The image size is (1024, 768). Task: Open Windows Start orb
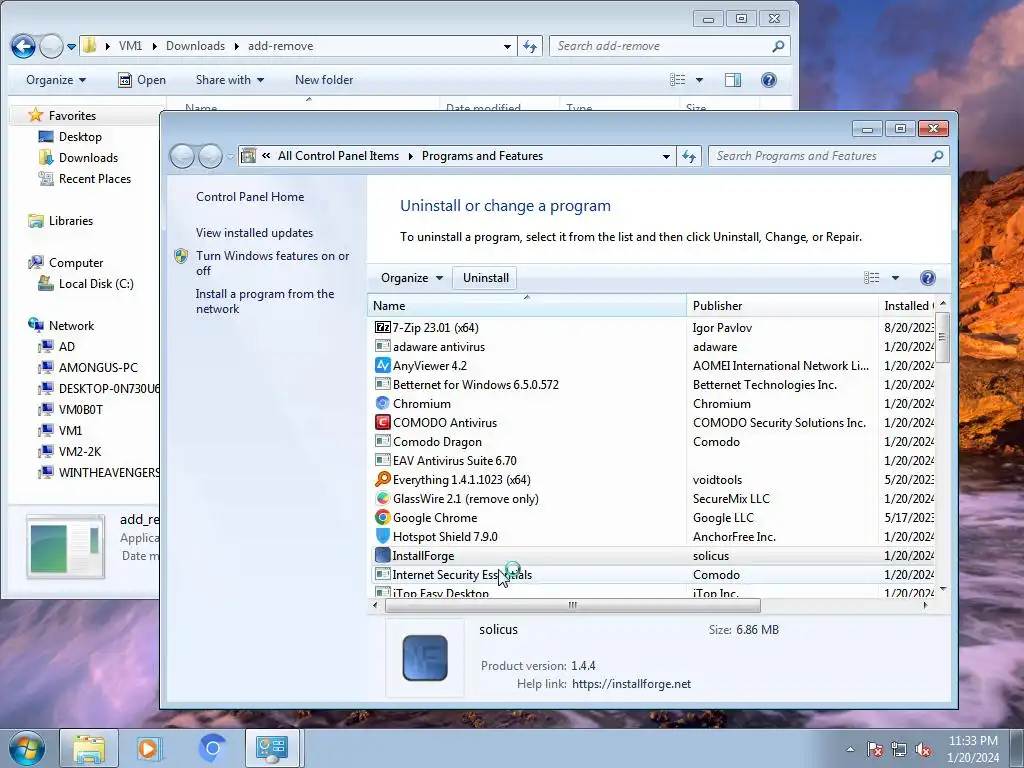click(26, 748)
